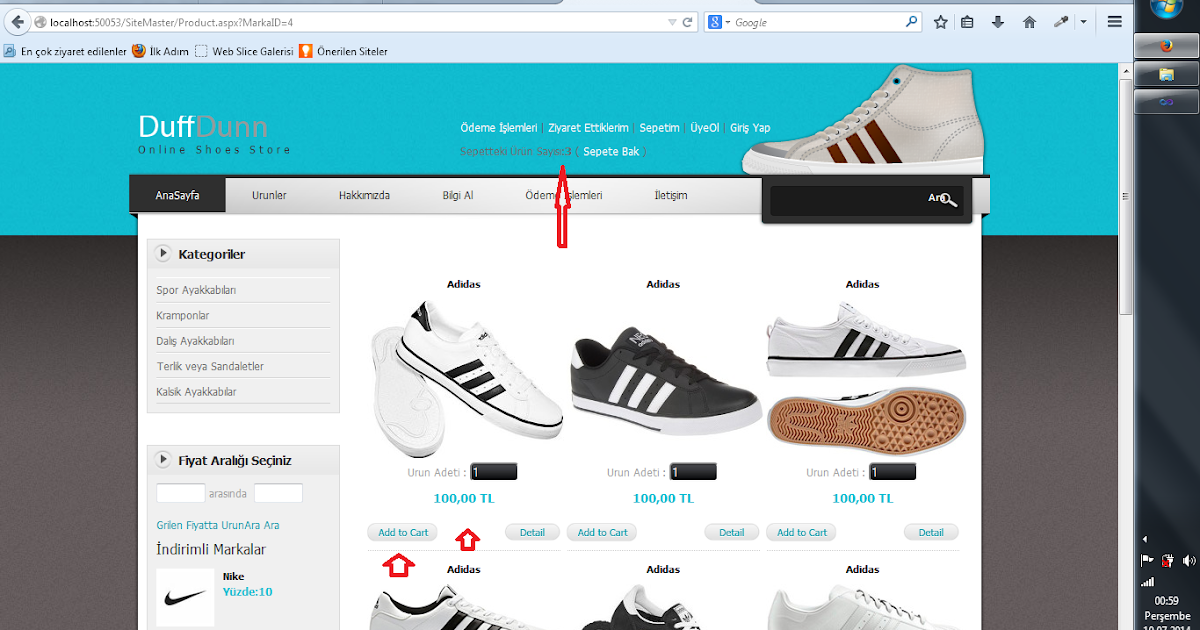
Task: Click the Grilen Fiyatta UrunAra Ara link
Action: pyautogui.click(x=218, y=525)
